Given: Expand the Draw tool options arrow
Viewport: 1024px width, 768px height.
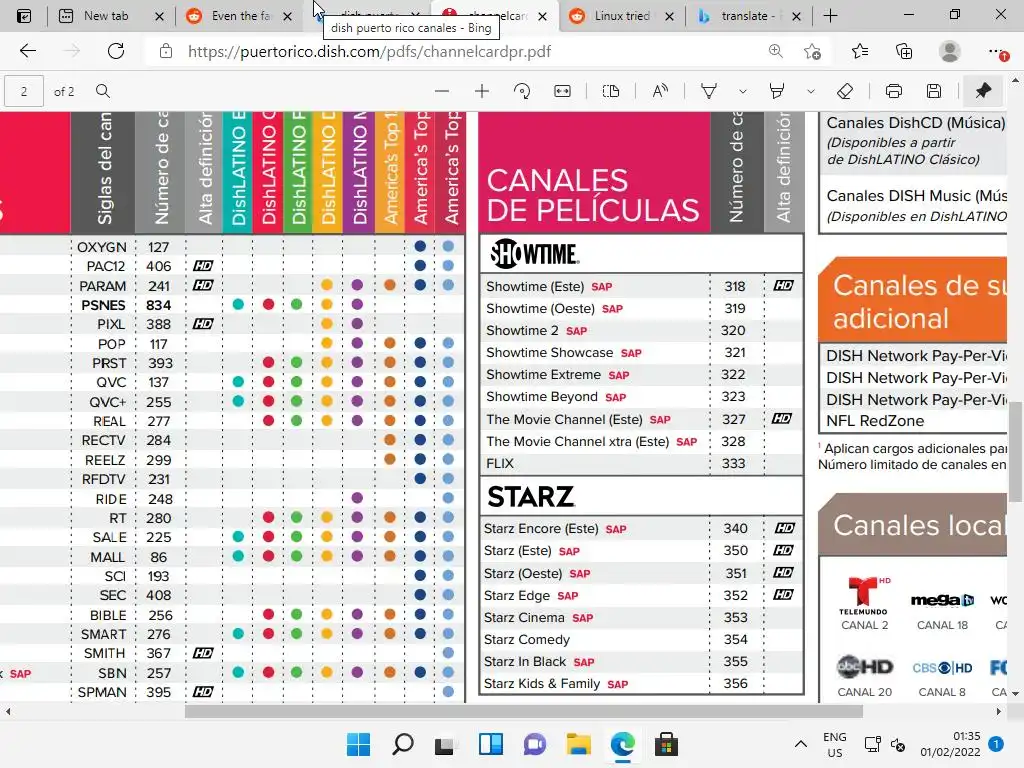Looking at the screenshot, I should click(743, 91).
